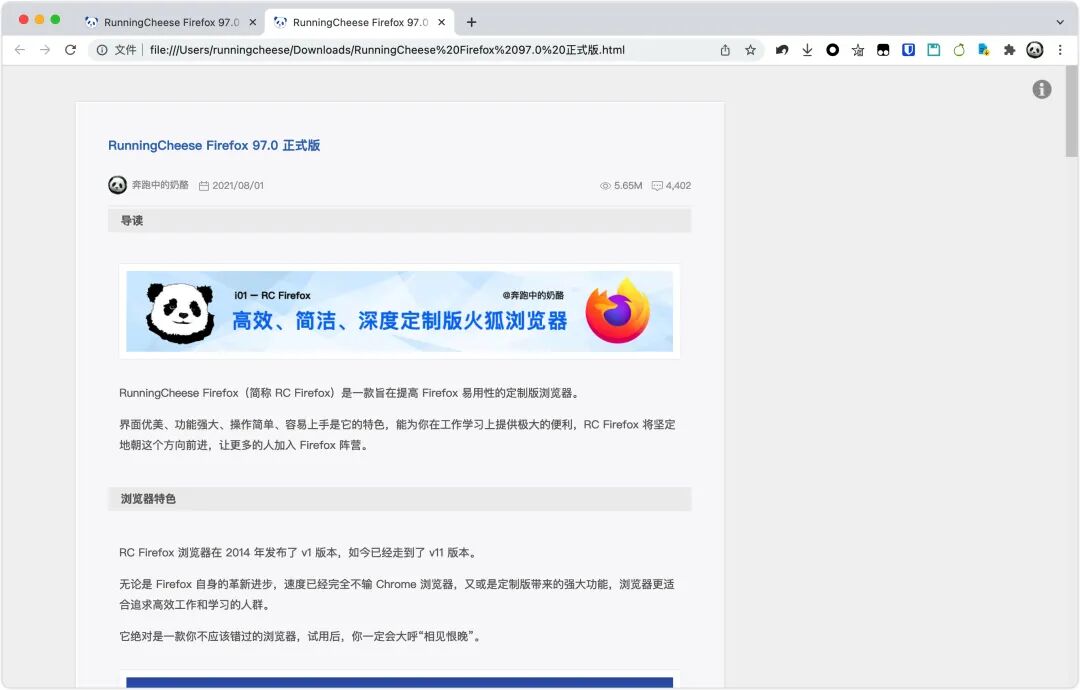1080x690 pixels.
Task: Open the Bitwarden shield extension
Action: [x=908, y=50]
